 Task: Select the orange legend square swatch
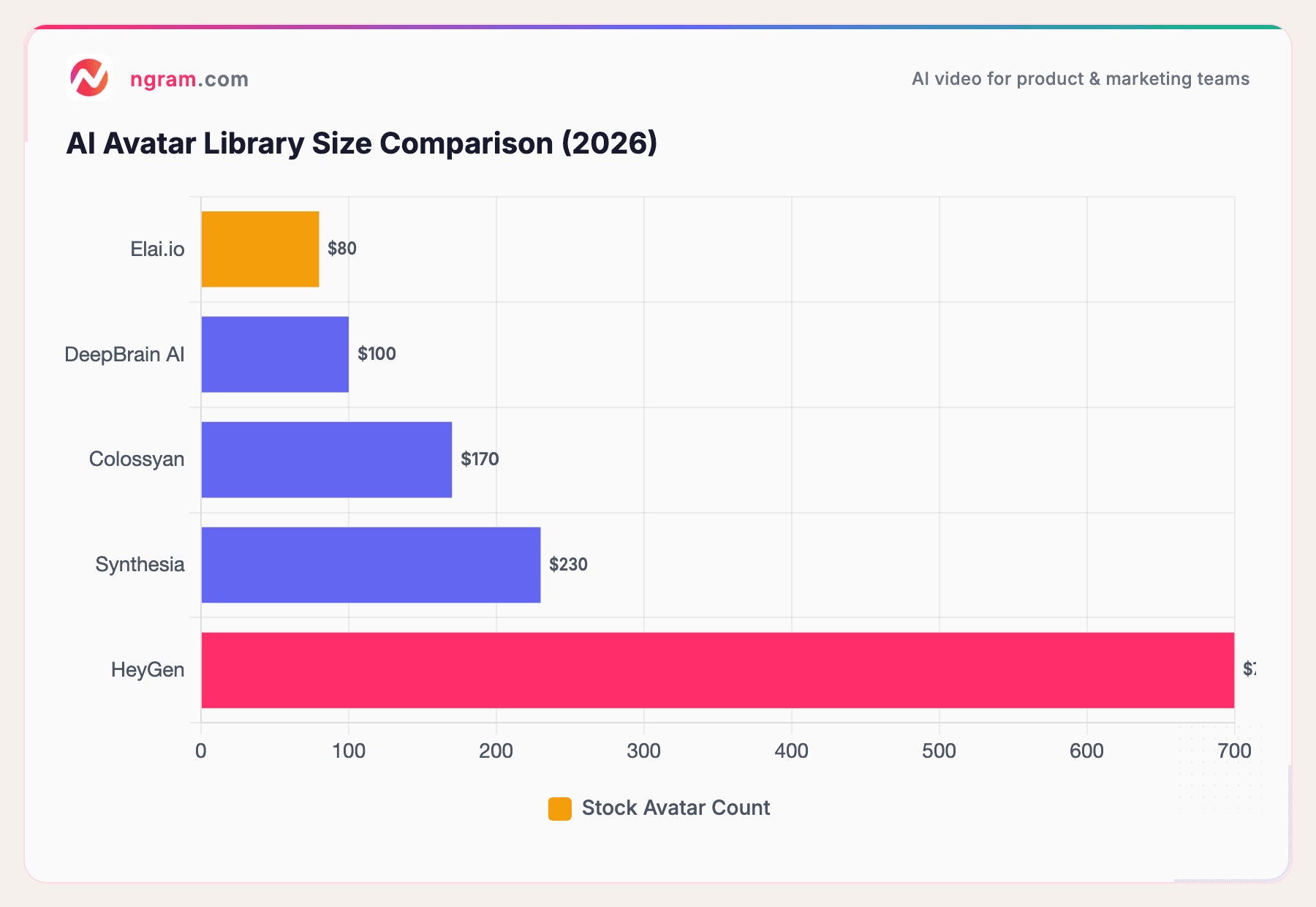coord(559,808)
